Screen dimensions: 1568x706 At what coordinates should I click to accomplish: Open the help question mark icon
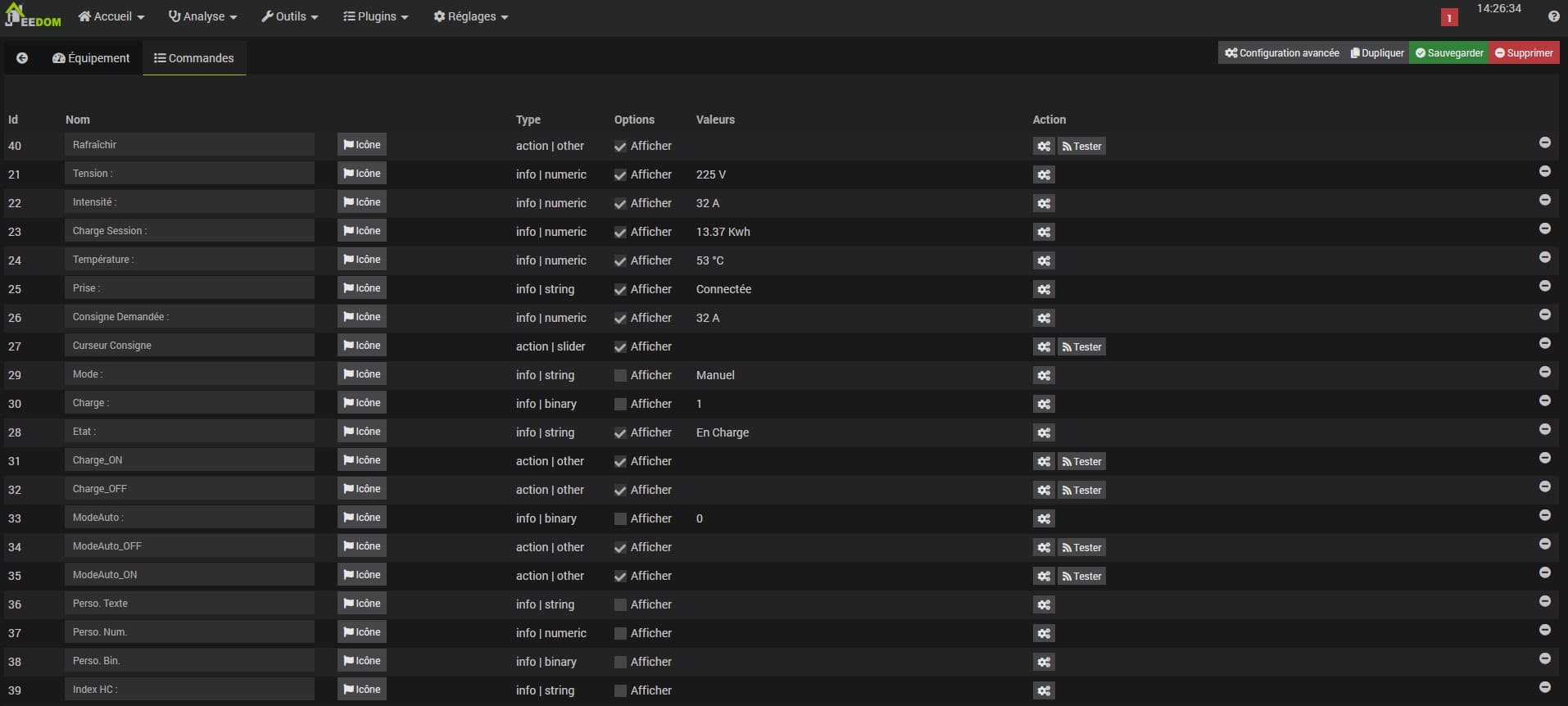pyautogui.click(x=1553, y=16)
